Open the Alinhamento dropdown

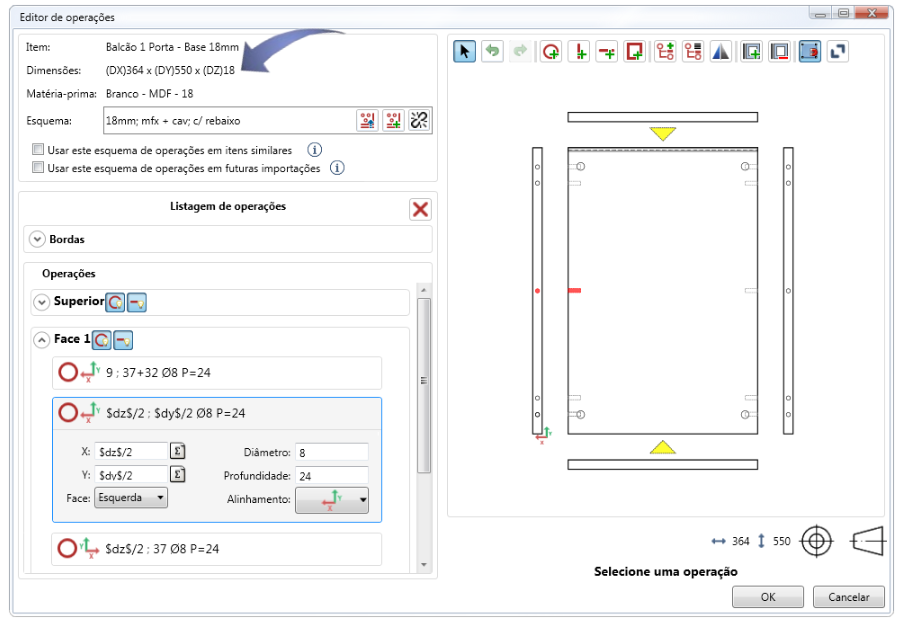click(332, 499)
